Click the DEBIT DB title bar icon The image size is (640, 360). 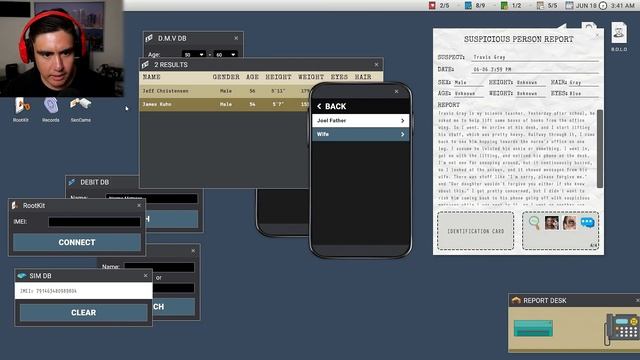coord(72,182)
